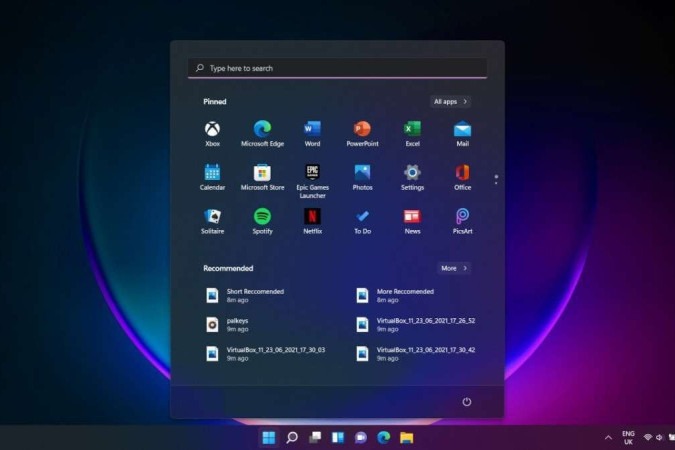Viewport: 675px width, 450px height.
Task: Launch Microsoft Edge from pinned apps
Action: tap(262, 129)
